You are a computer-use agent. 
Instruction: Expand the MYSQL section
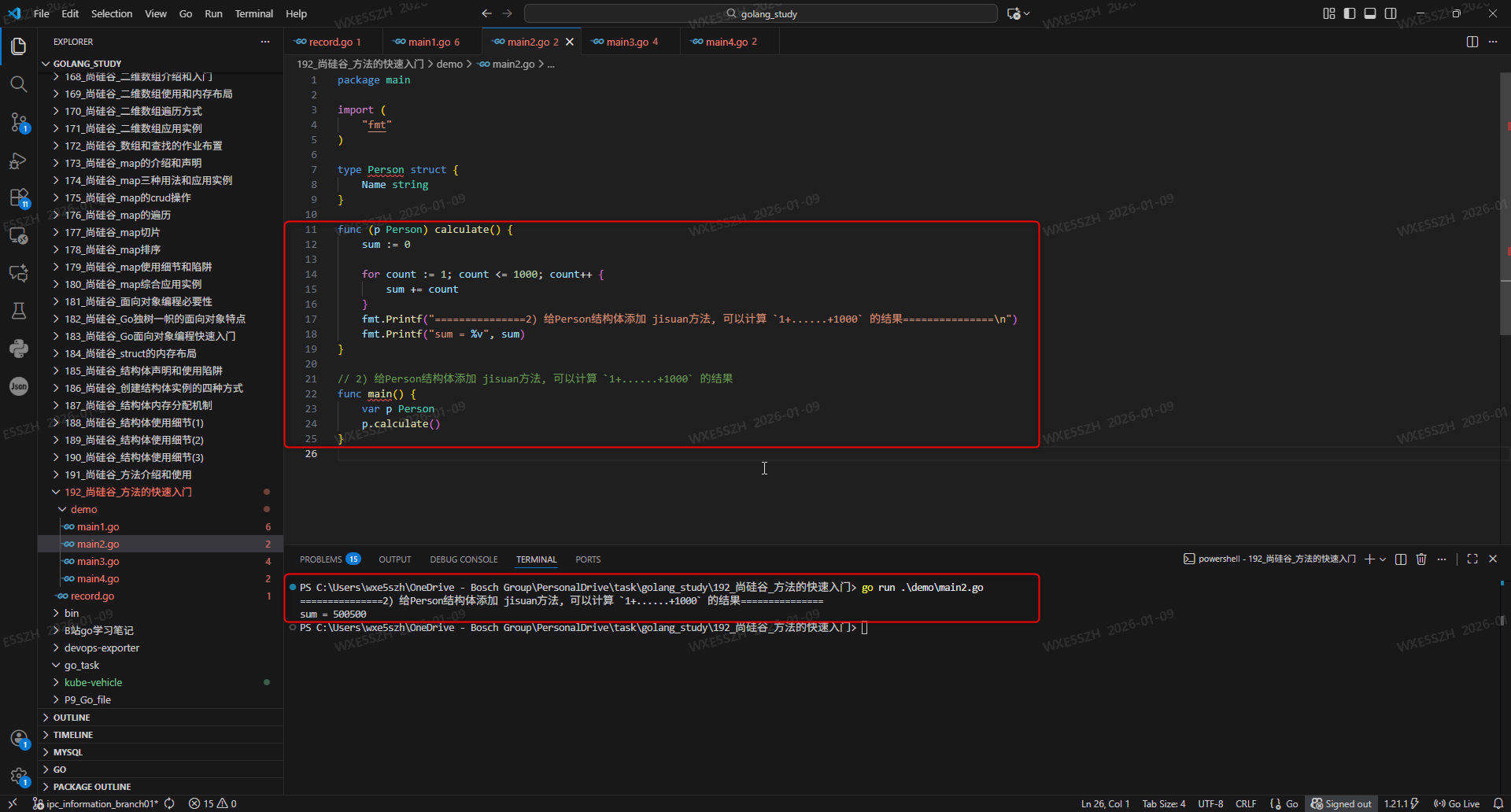tap(161, 752)
